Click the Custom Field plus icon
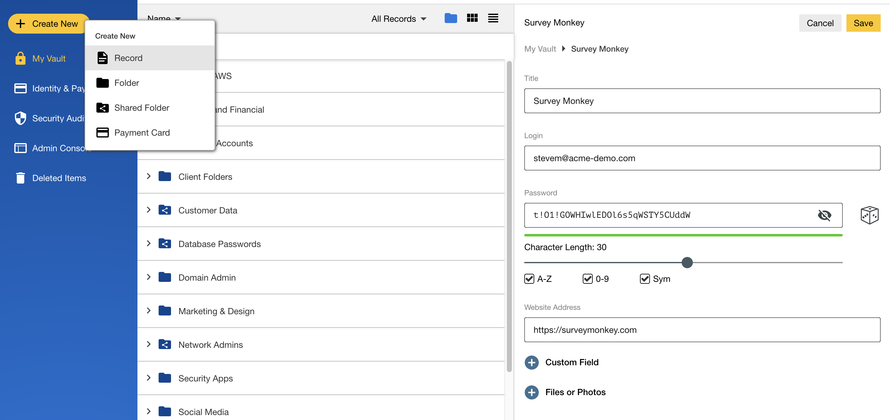890x420 pixels. coord(531,363)
